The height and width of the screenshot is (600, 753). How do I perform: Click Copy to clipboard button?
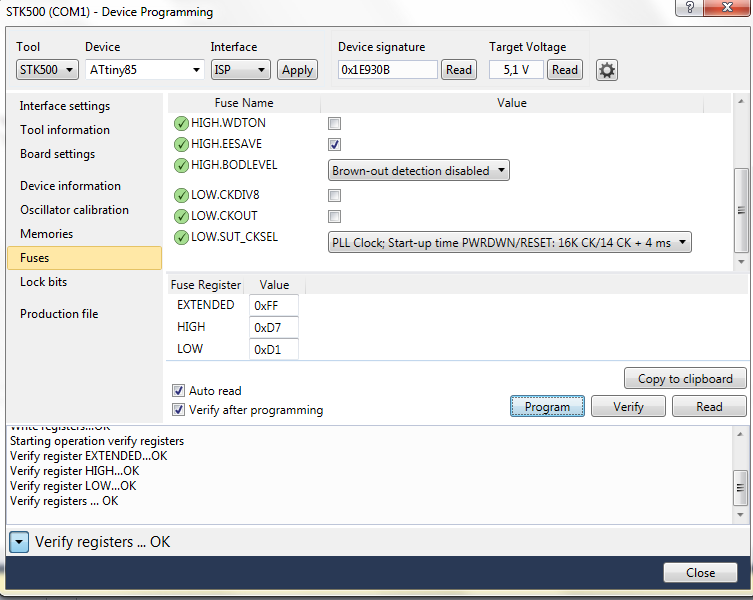[x=685, y=379]
